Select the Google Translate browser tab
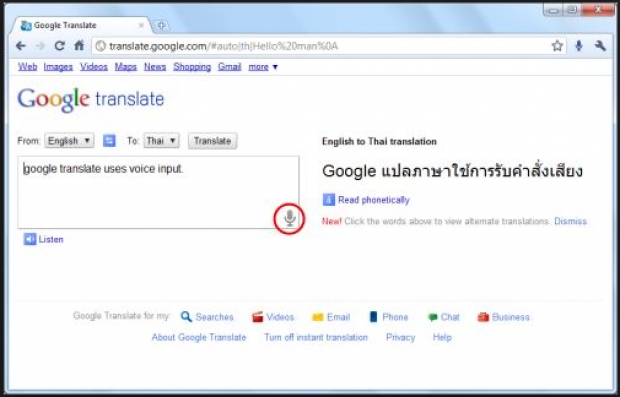 click(x=81, y=25)
